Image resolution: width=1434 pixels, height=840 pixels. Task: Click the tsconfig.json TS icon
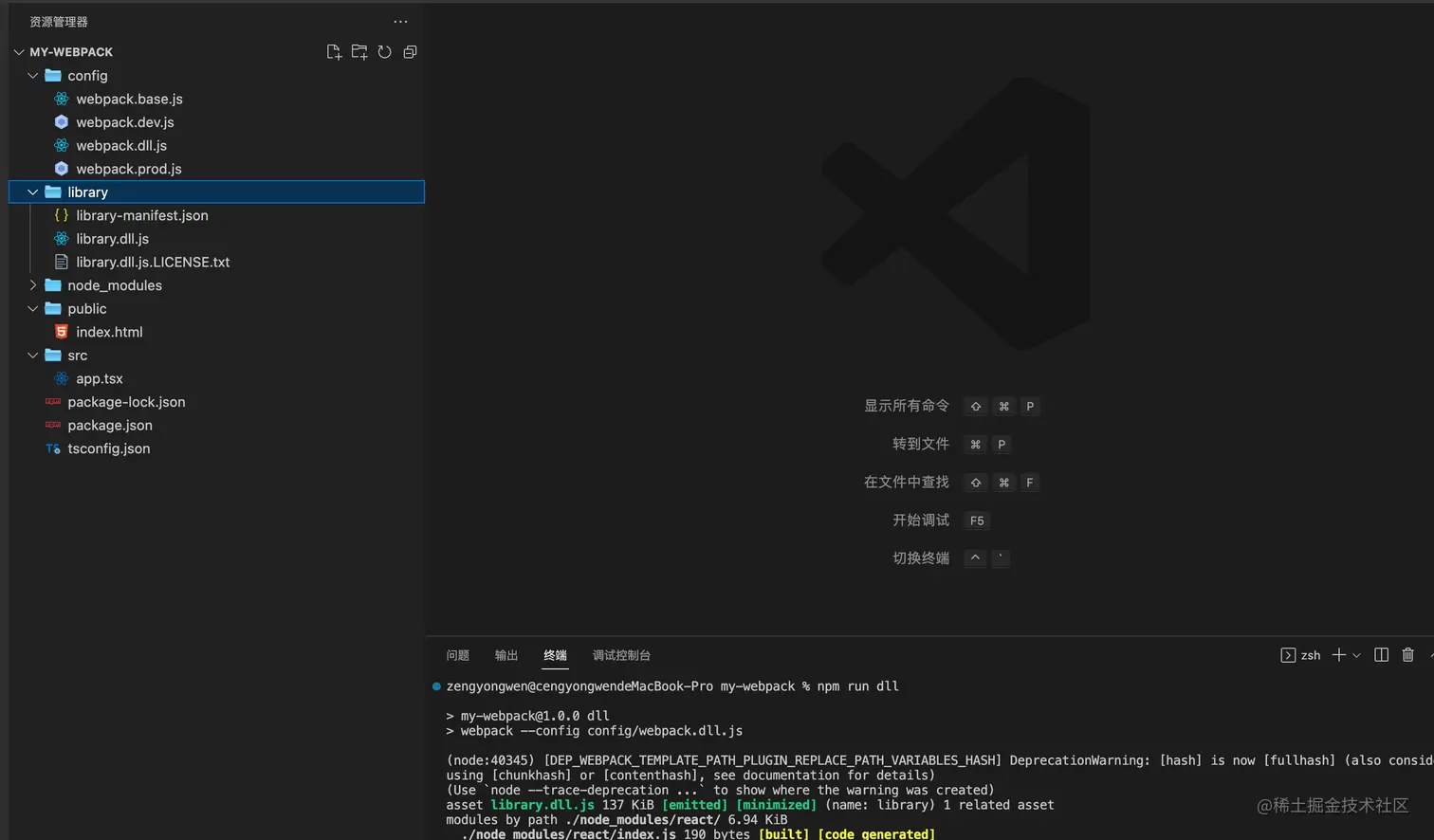(x=53, y=448)
